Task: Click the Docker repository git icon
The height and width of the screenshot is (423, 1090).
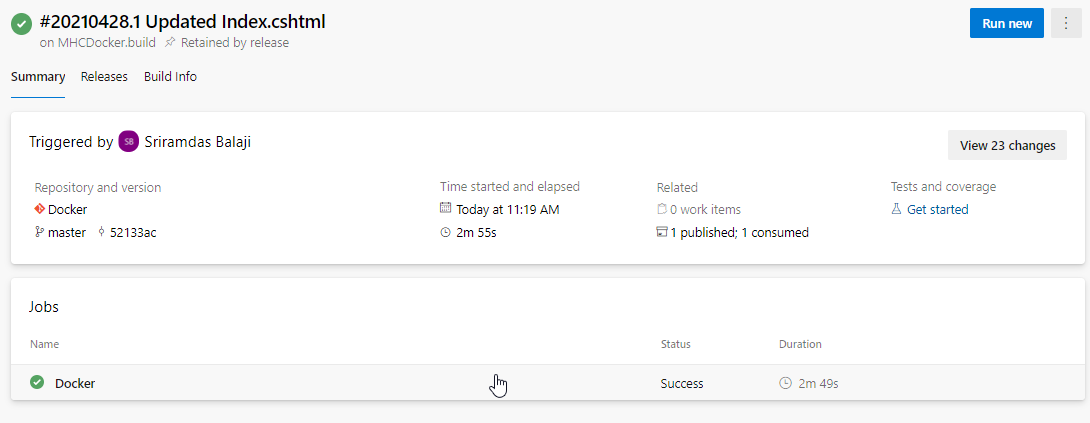Action: point(40,209)
